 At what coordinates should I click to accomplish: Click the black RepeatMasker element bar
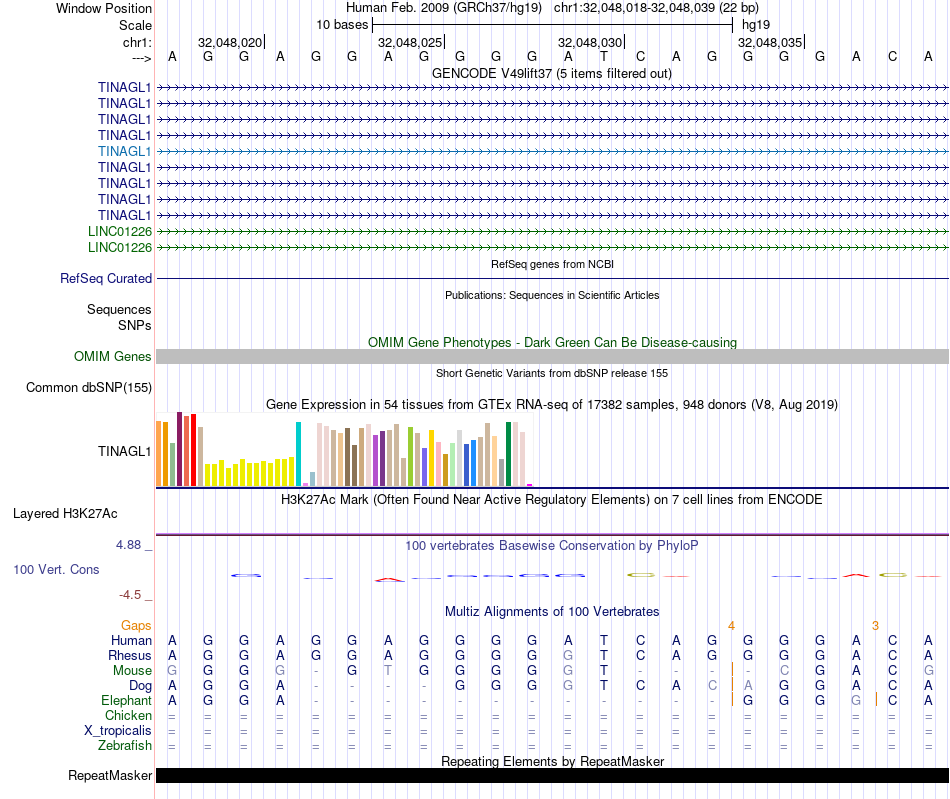[552, 776]
